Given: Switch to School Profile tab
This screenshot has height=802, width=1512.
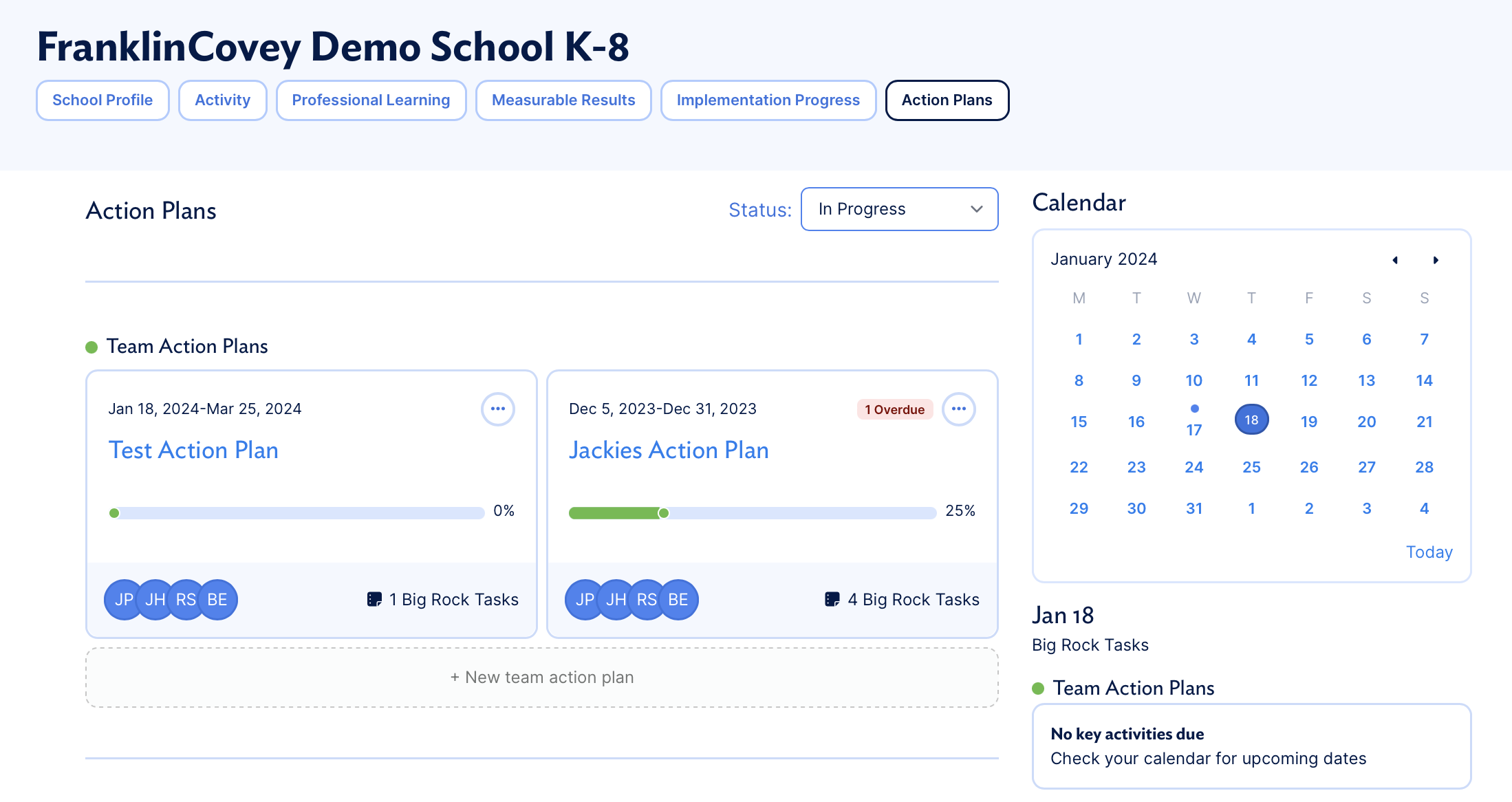Looking at the screenshot, I should 102,100.
